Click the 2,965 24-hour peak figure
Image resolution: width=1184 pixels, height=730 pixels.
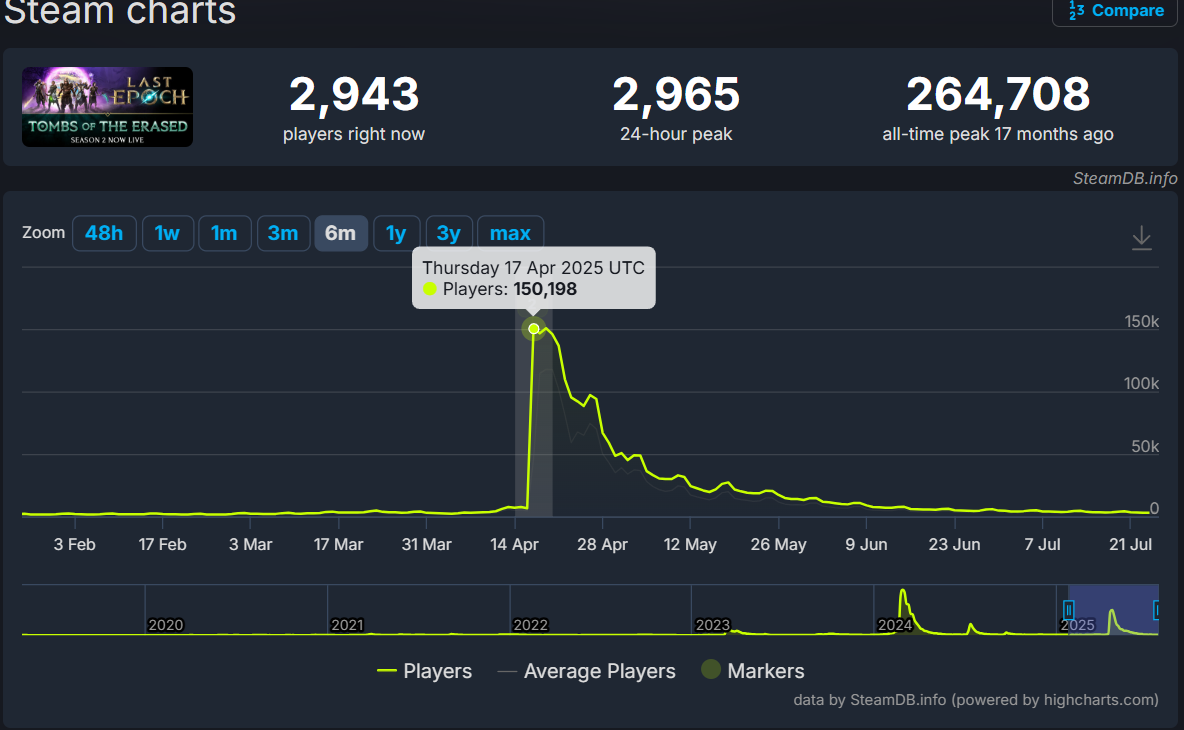676,94
